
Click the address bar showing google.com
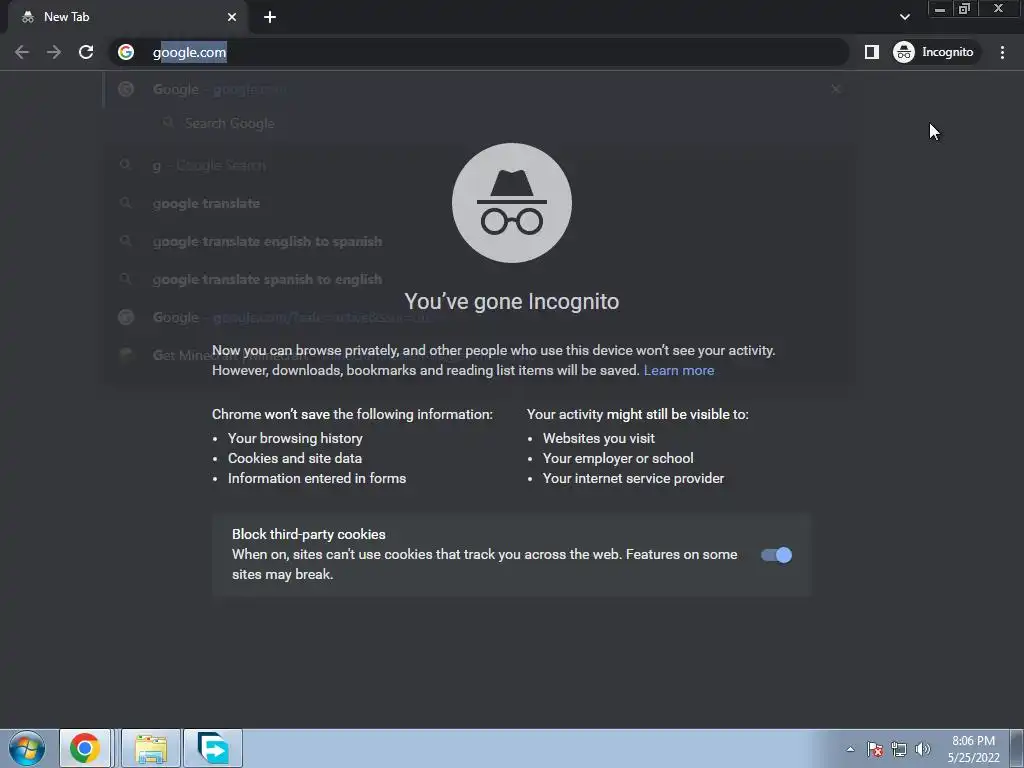(479, 52)
